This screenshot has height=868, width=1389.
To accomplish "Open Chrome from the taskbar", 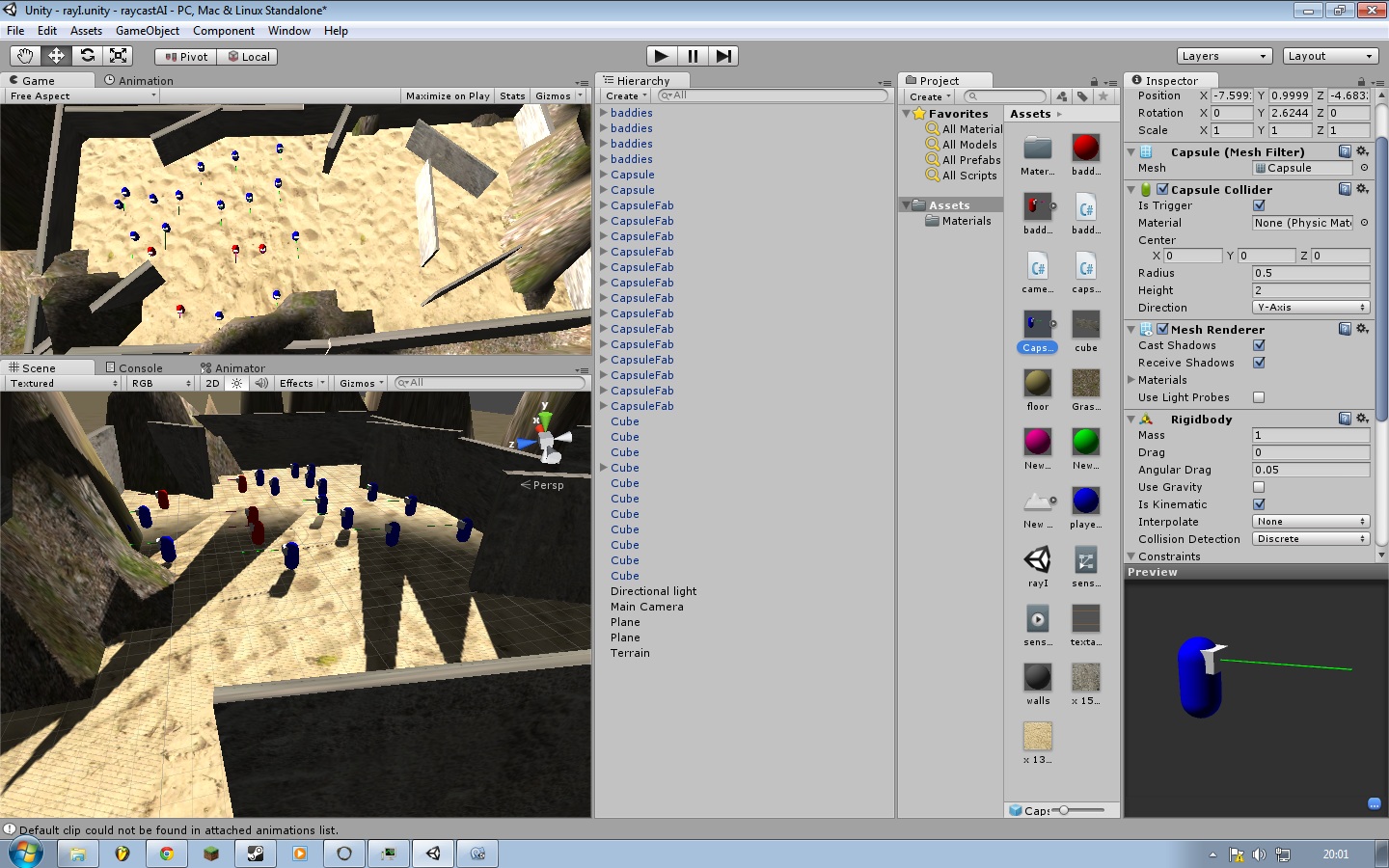I will (167, 854).
